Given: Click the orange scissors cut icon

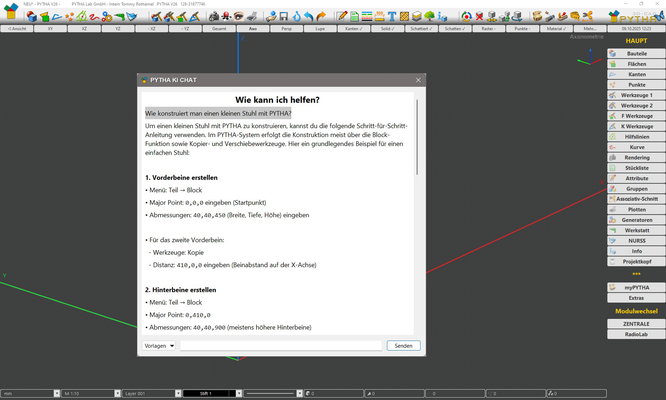Looking at the screenshot, I should pos(588,17).
